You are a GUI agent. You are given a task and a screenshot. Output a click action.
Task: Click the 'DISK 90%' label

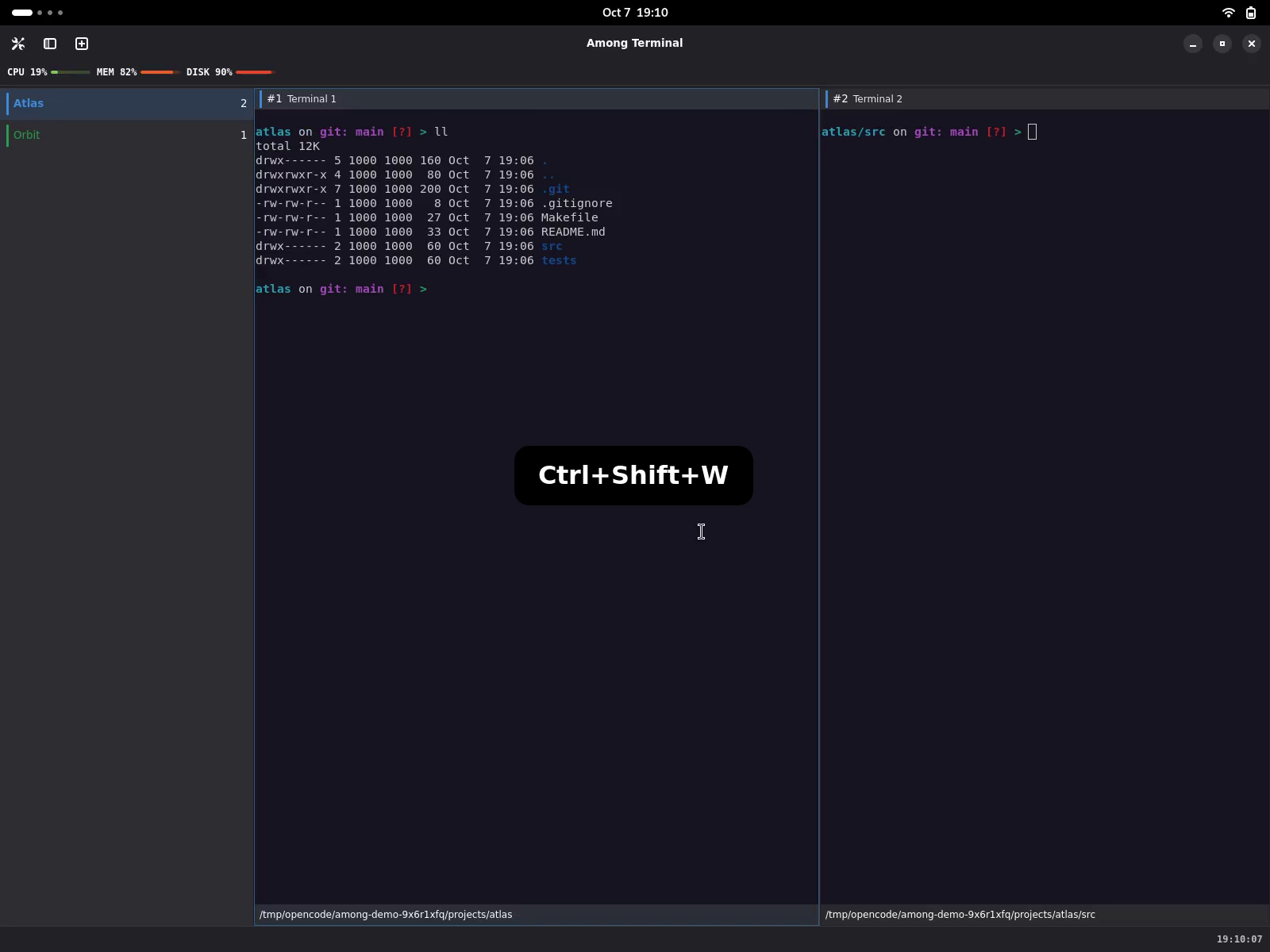pos(210,72)
